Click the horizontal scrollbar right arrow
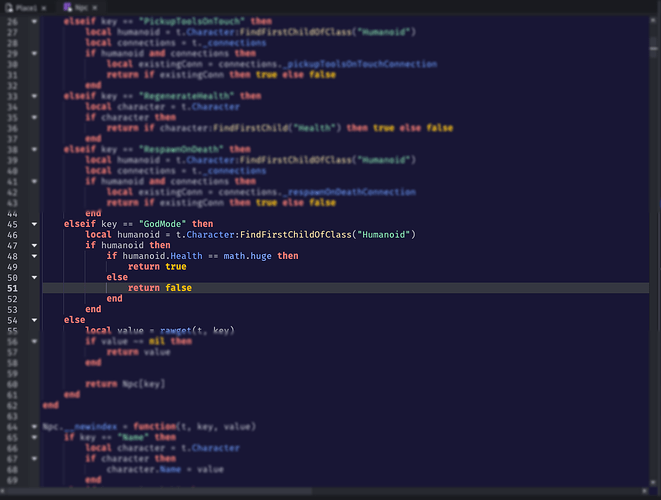661x500 pixels. point(645,491)
